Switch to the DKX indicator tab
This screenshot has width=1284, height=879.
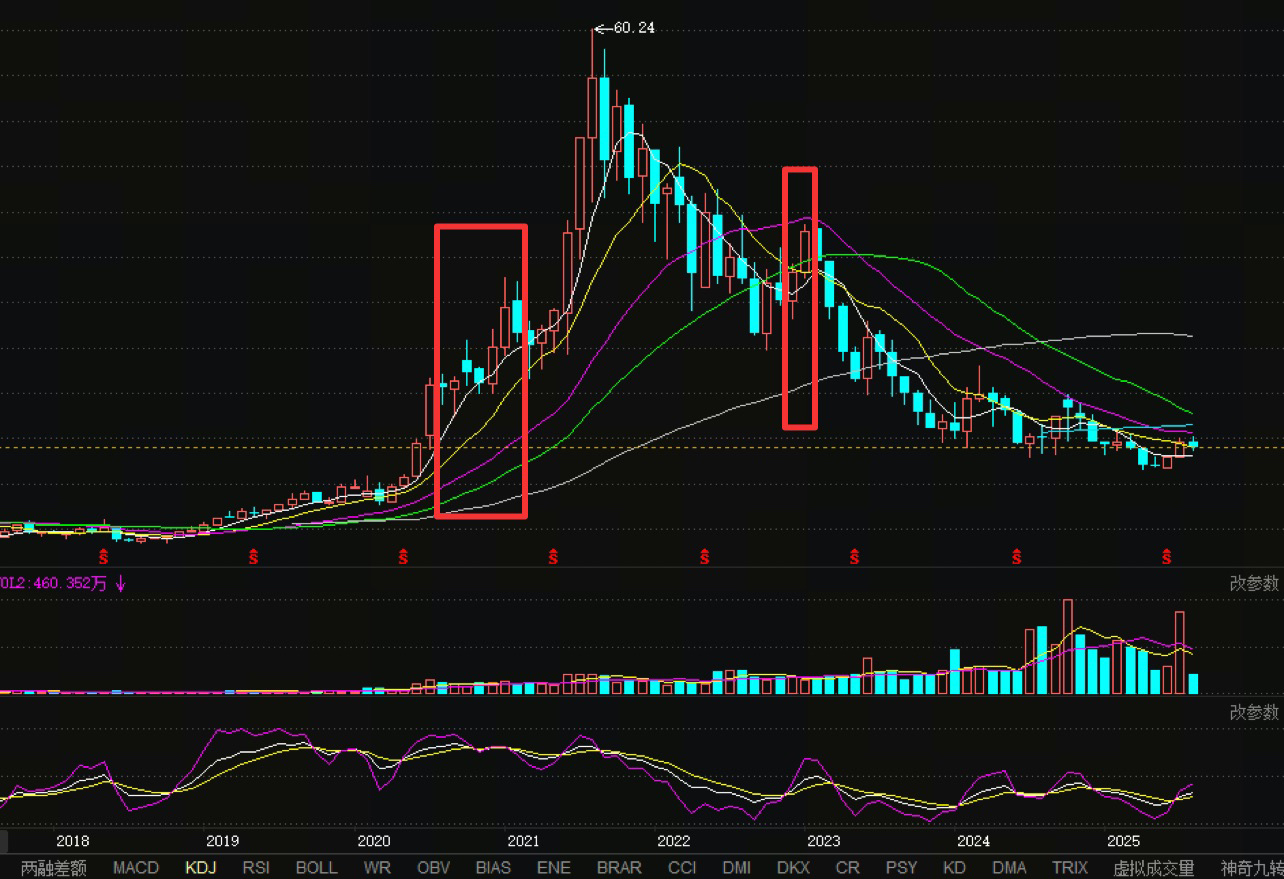(794, 868)
